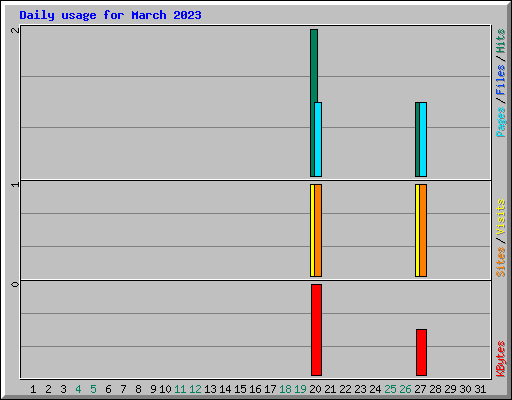The width and height of the screenshot is (512, 400).
Task: Click day label 20 on the axis
Action: 315,389
